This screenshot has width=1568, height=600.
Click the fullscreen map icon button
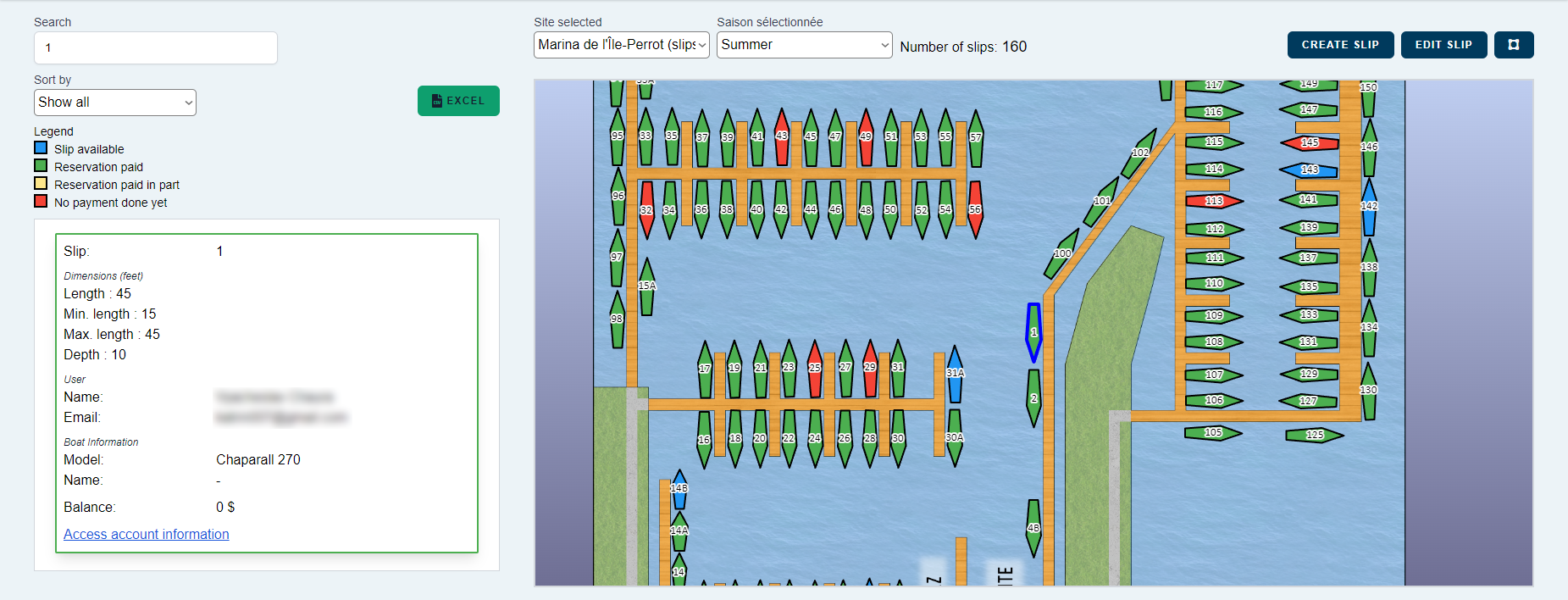click(x=1513, y=45)
